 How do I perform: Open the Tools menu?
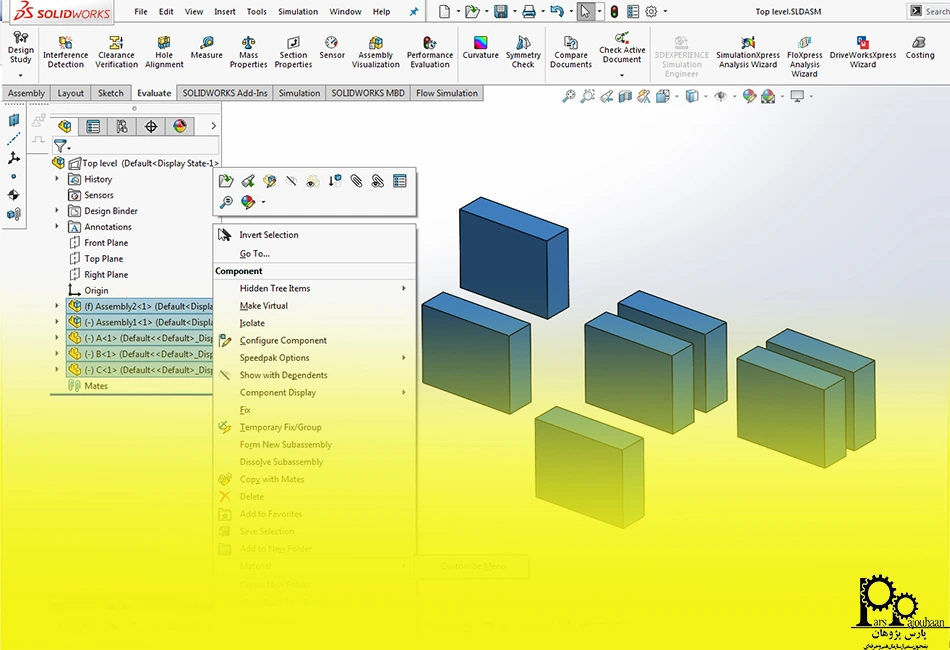256,12
